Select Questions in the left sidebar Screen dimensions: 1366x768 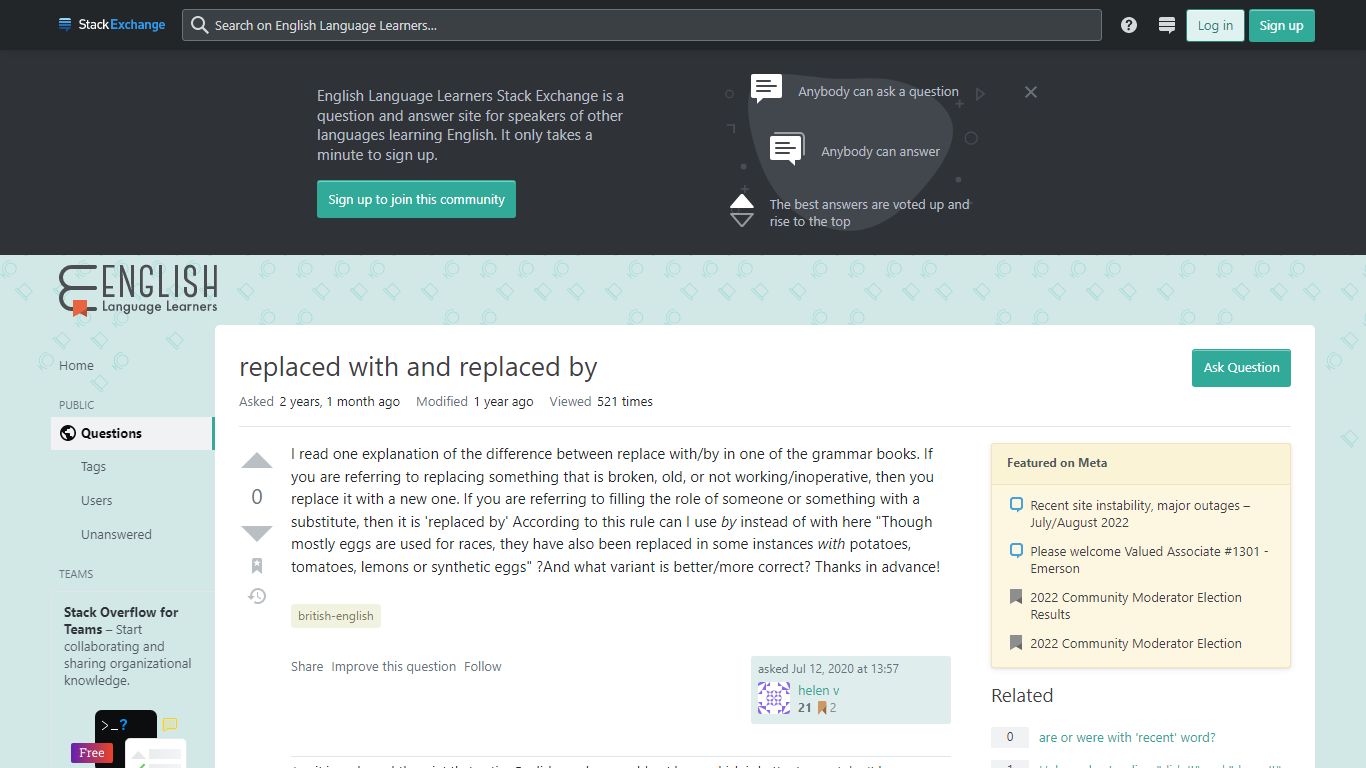(x=132, y=433)
